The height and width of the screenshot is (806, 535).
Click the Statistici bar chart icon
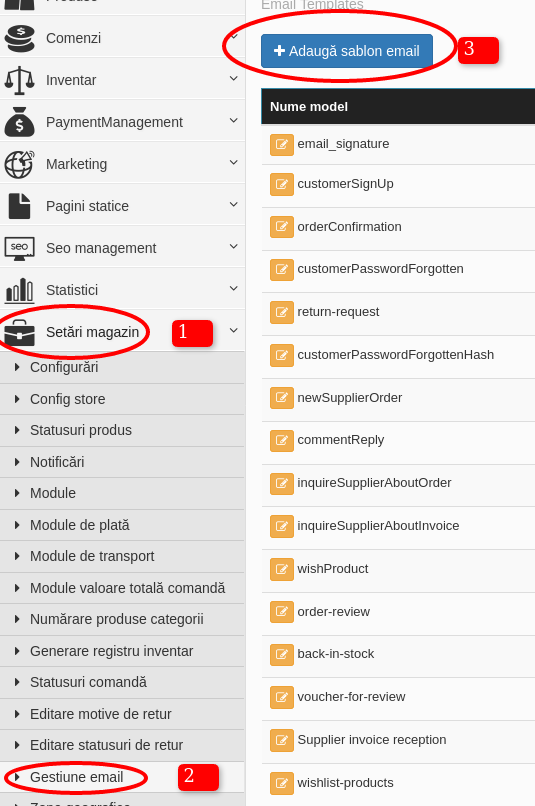(20, 290)
